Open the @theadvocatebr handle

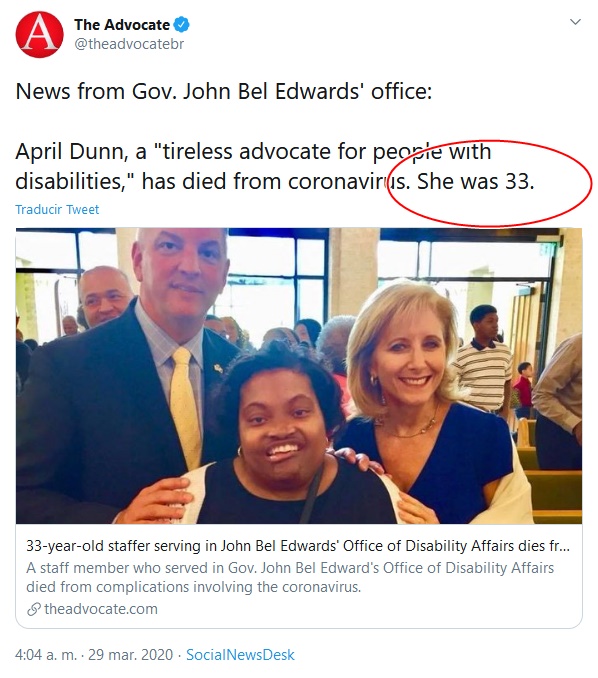[x=129, y=44]
